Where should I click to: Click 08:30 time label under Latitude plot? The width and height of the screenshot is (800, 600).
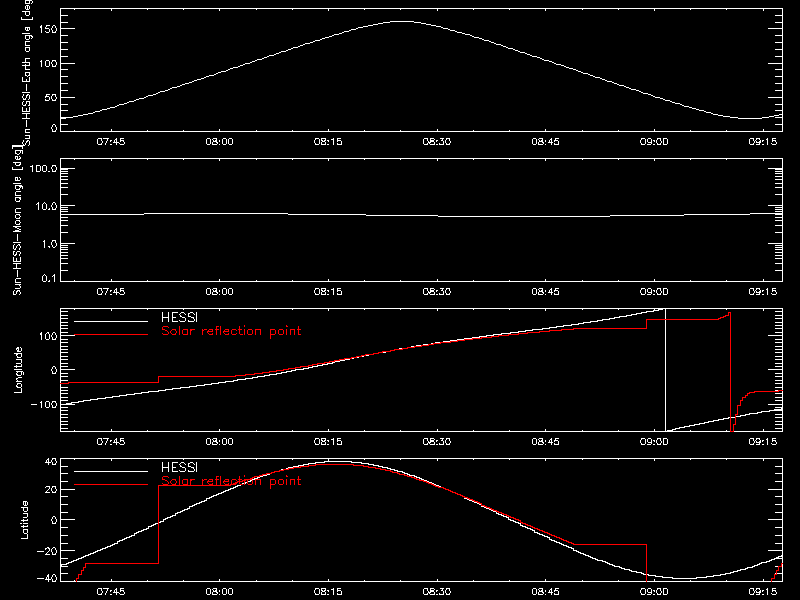click(x=437, y=592)
